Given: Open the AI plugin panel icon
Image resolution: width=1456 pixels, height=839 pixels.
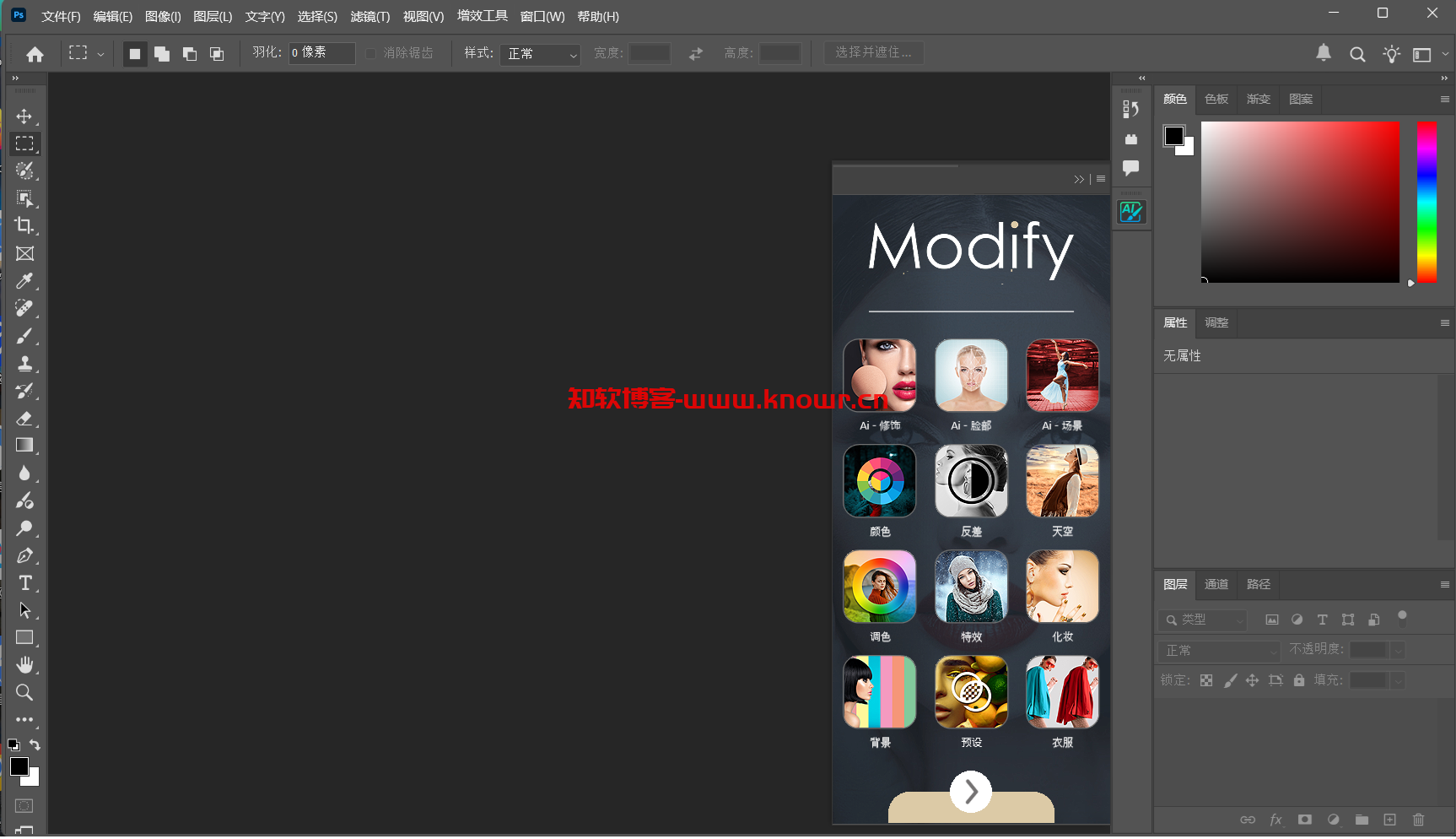Looking at the screenshot, I should pos(1131,212).
